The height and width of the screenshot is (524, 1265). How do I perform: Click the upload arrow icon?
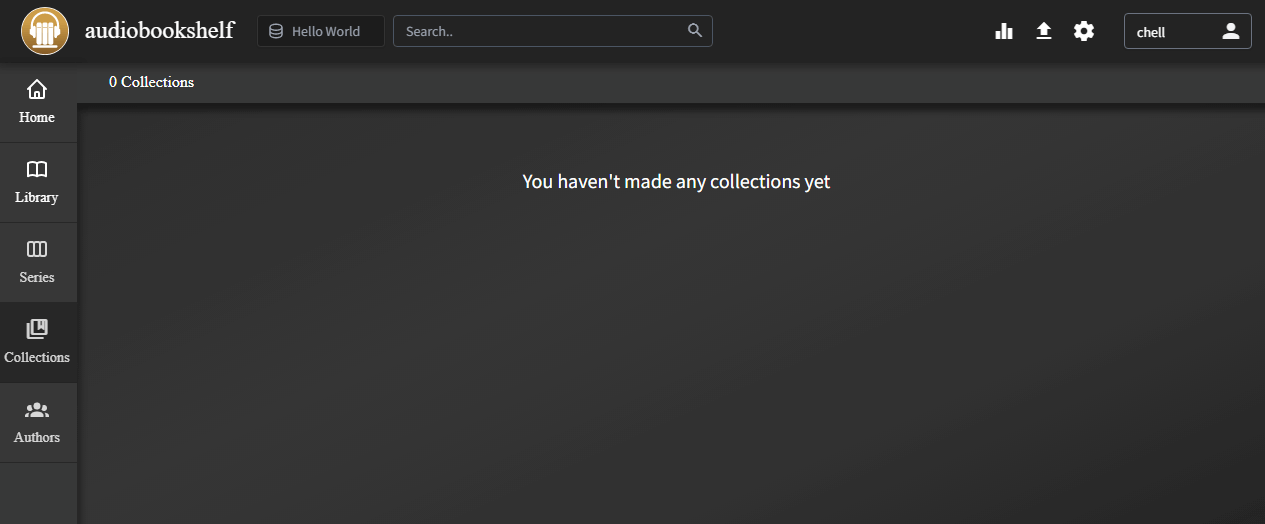[1044, 31]
